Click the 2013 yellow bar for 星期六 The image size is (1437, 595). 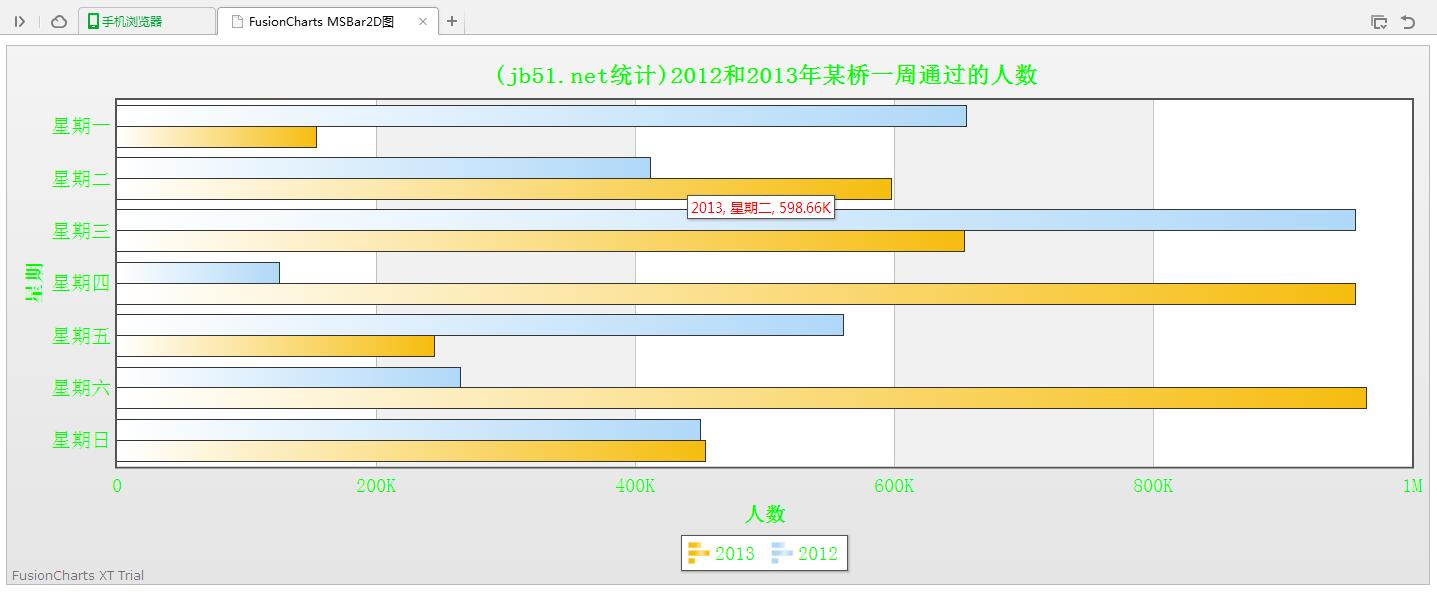(741, 398)
